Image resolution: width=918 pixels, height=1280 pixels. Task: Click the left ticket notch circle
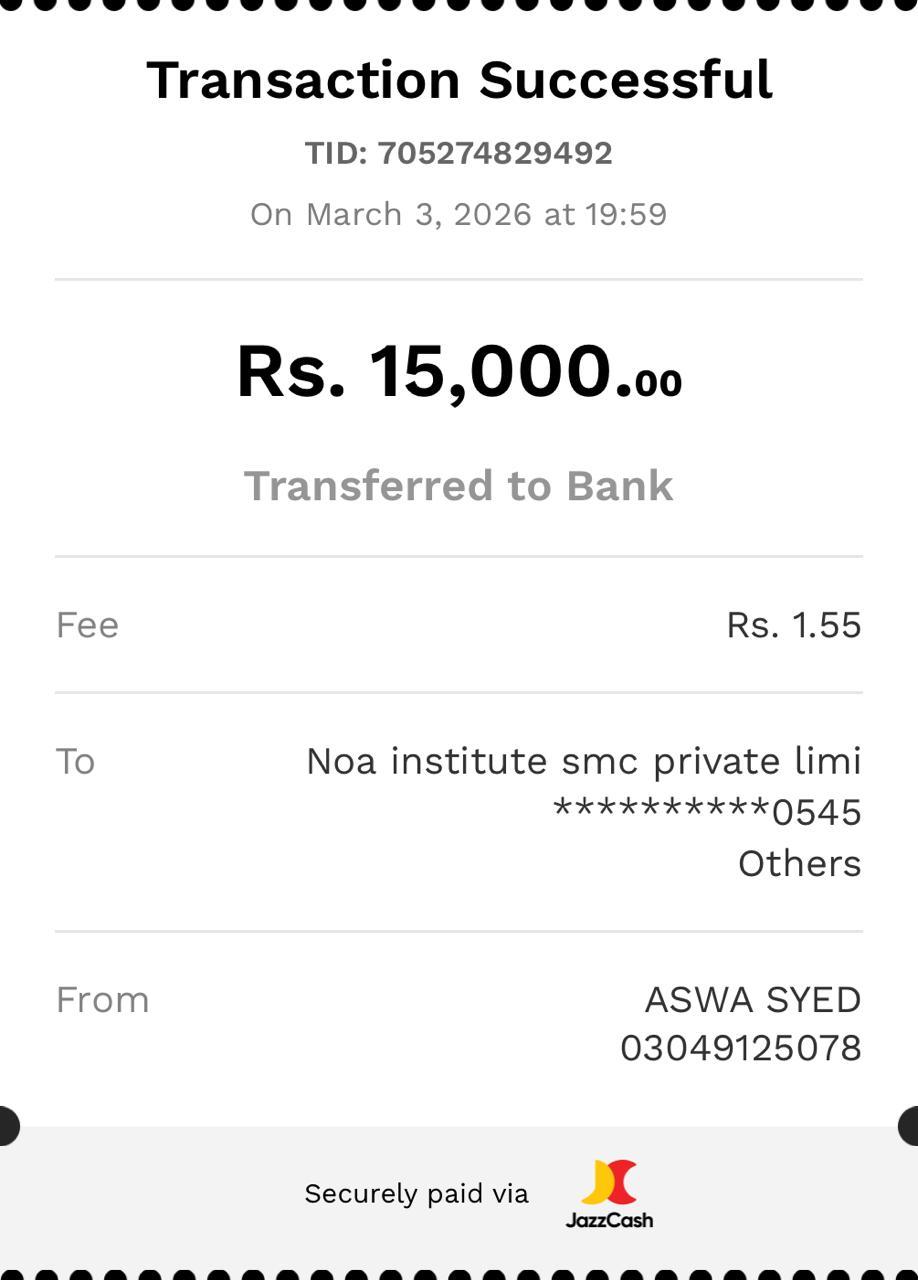click(6, 1126)
